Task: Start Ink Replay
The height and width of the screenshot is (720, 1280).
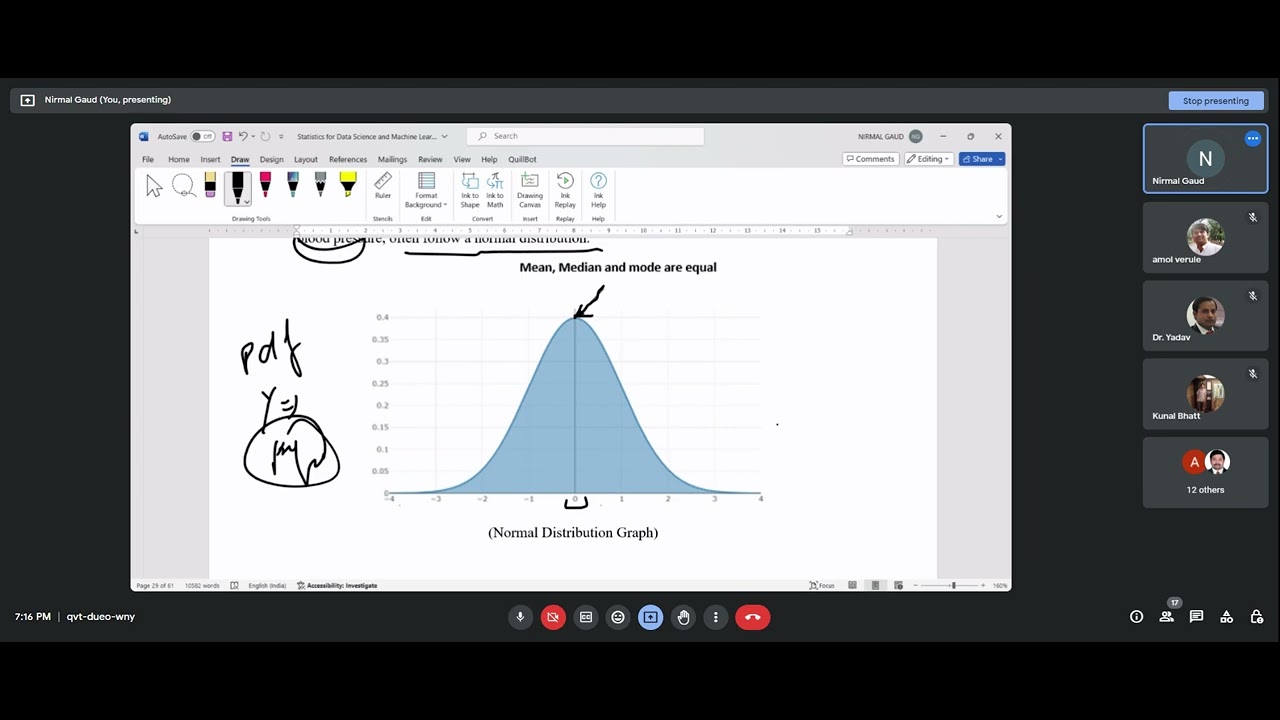Action: point(565,190)
